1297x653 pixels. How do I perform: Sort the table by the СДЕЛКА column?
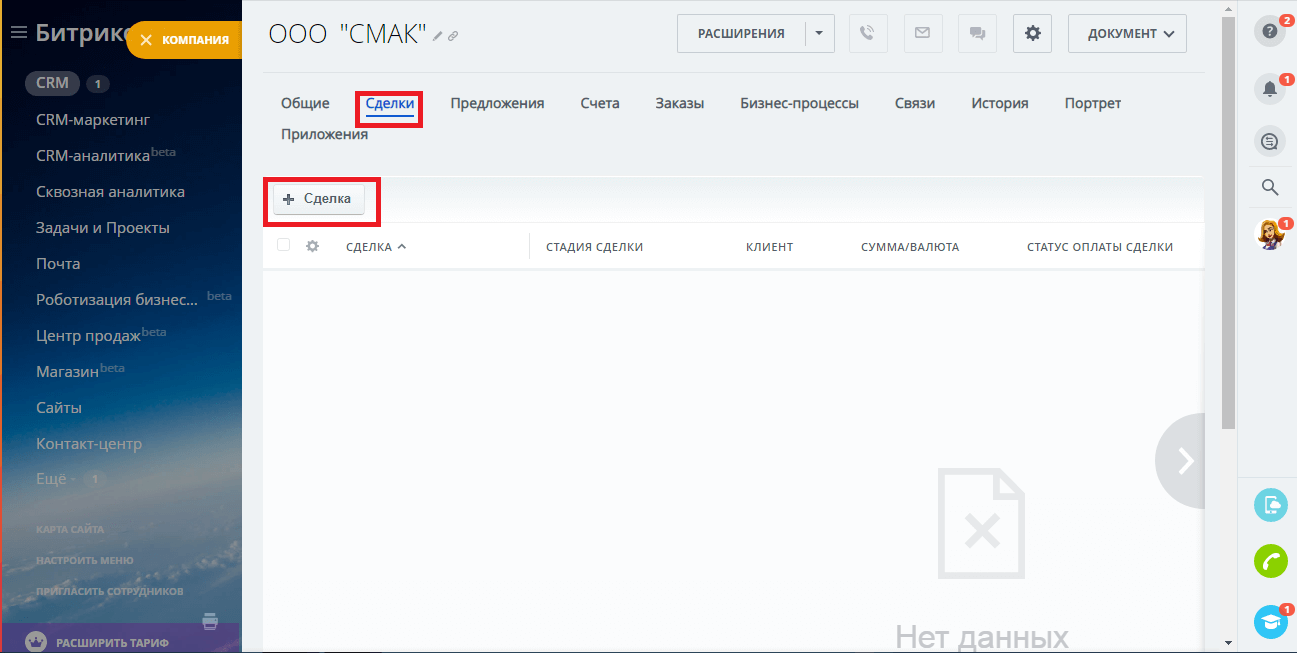pos(376,247)
